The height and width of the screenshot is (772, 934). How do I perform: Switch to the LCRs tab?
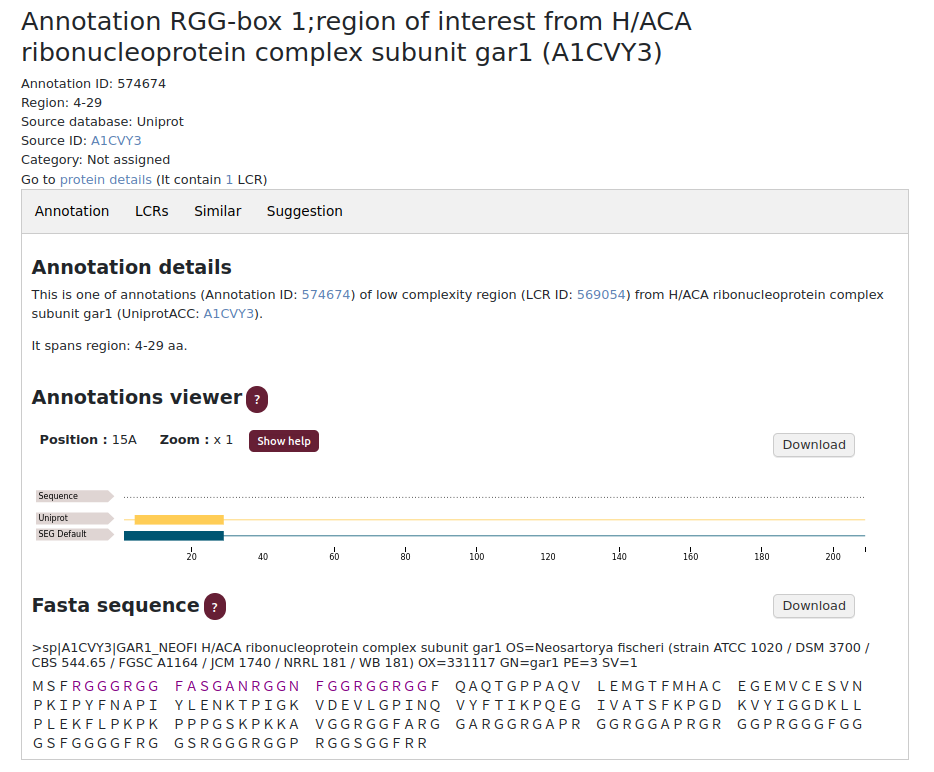[x=152, y=211]
